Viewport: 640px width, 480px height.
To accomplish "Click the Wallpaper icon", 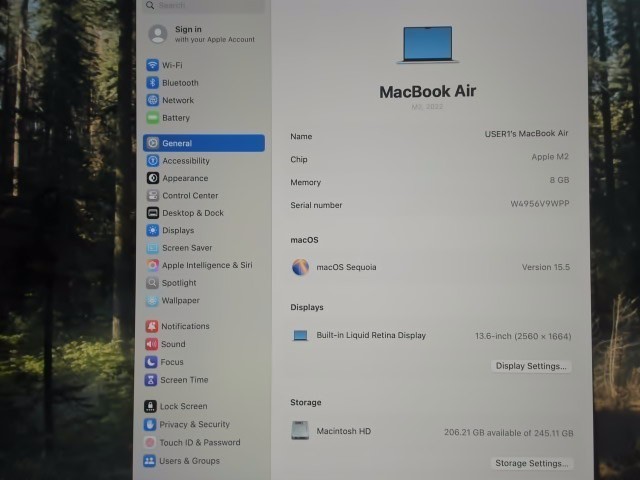I will click(x=152, y=300).
